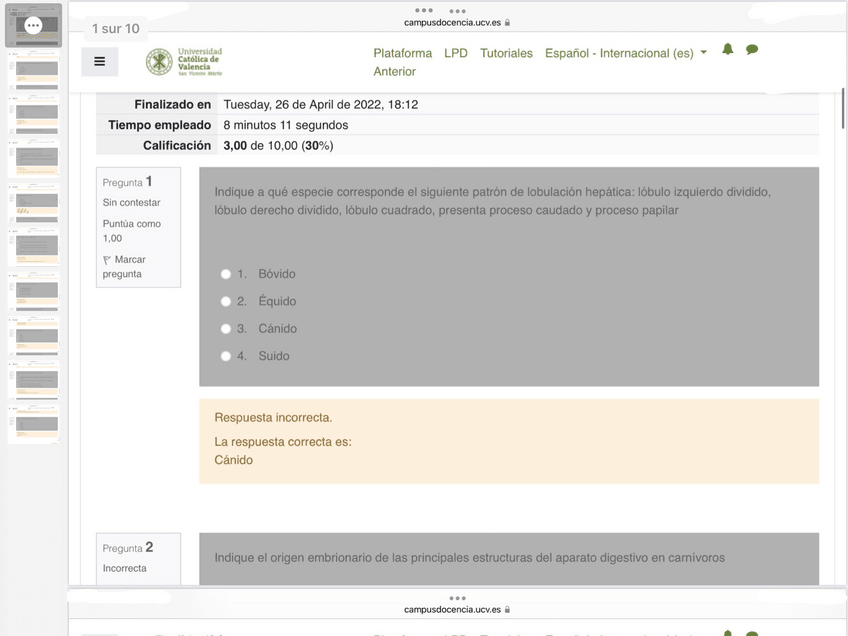This screenshot has width=848, height=636.
Task: Click the bell icon in the lower toolbar
Action: pyautogui.click(x=728, y=634)
